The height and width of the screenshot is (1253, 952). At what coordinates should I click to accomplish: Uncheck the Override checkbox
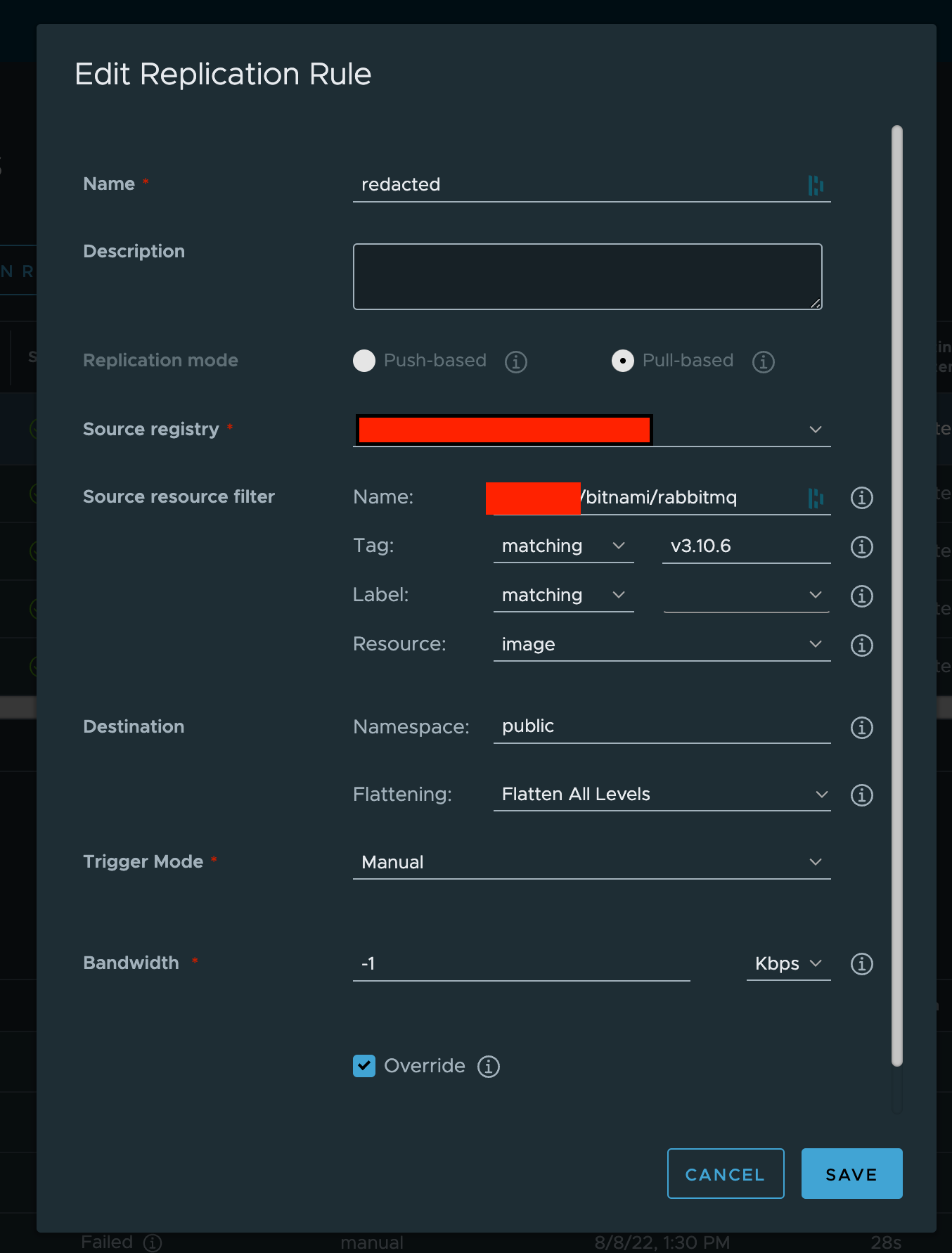pos(364,1066)
